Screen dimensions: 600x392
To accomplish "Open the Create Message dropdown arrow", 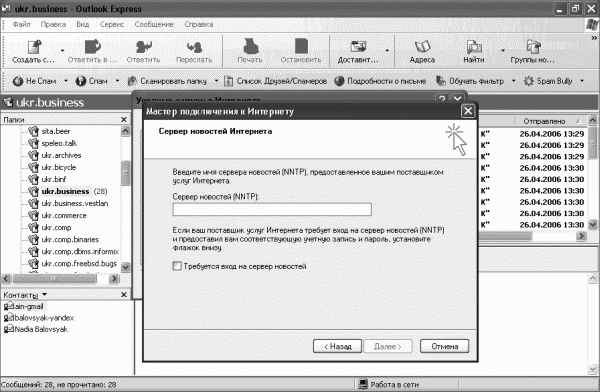I will click(x=62, y=50).
